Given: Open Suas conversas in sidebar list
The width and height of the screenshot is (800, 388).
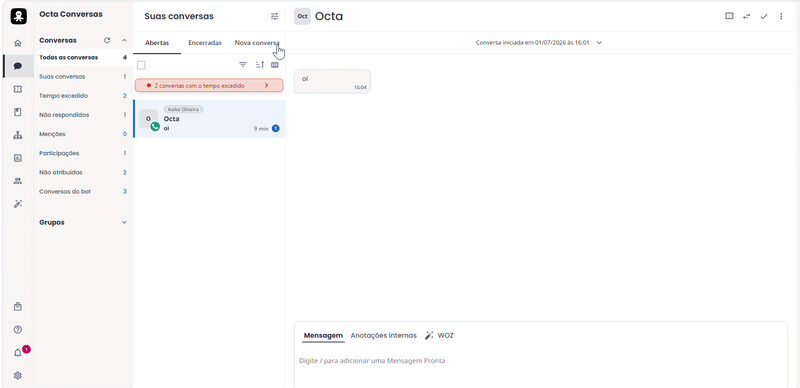Looking at the screenshot, I should pyautogui.click(x=83, y=77).
